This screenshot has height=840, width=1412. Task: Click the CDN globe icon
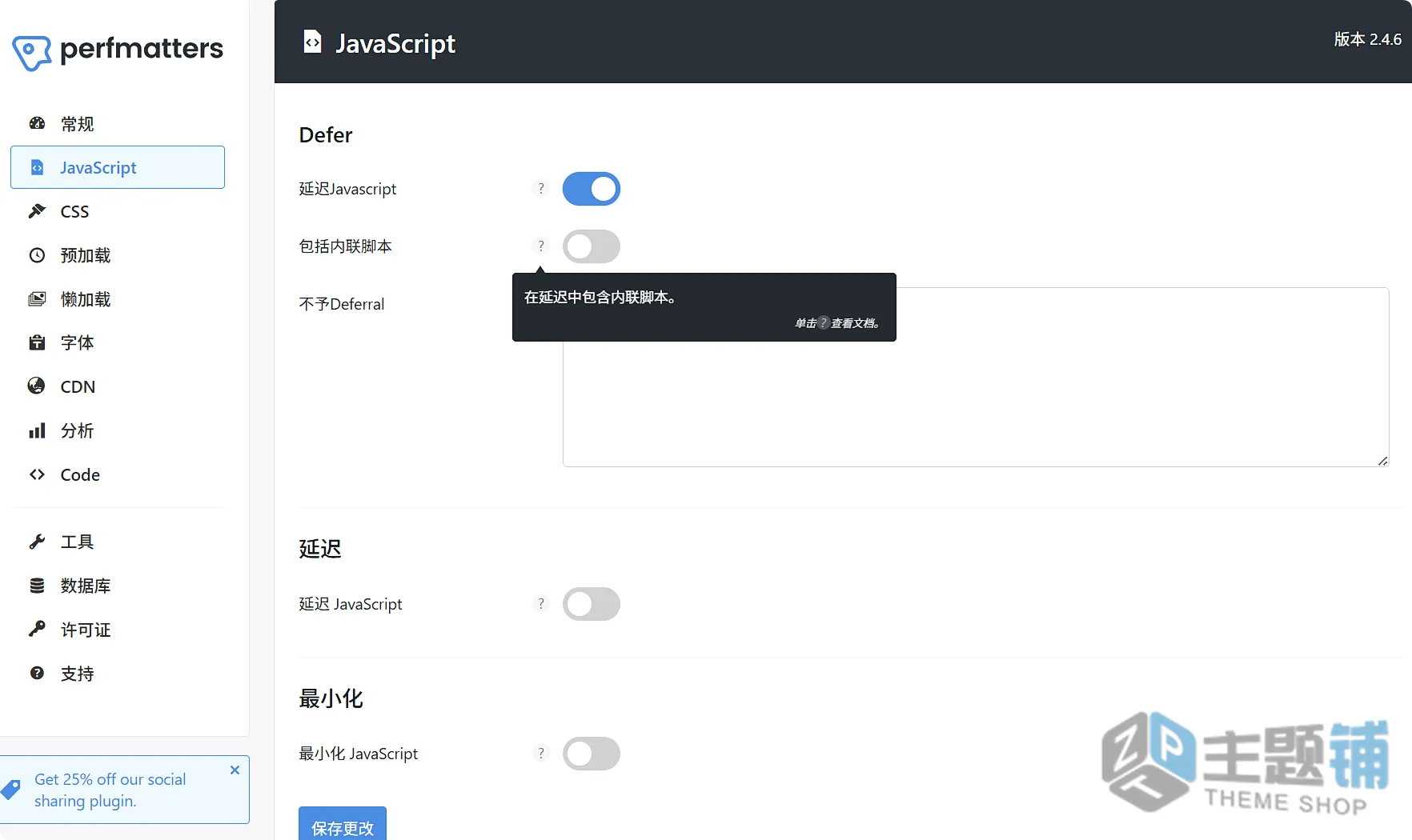37,386
